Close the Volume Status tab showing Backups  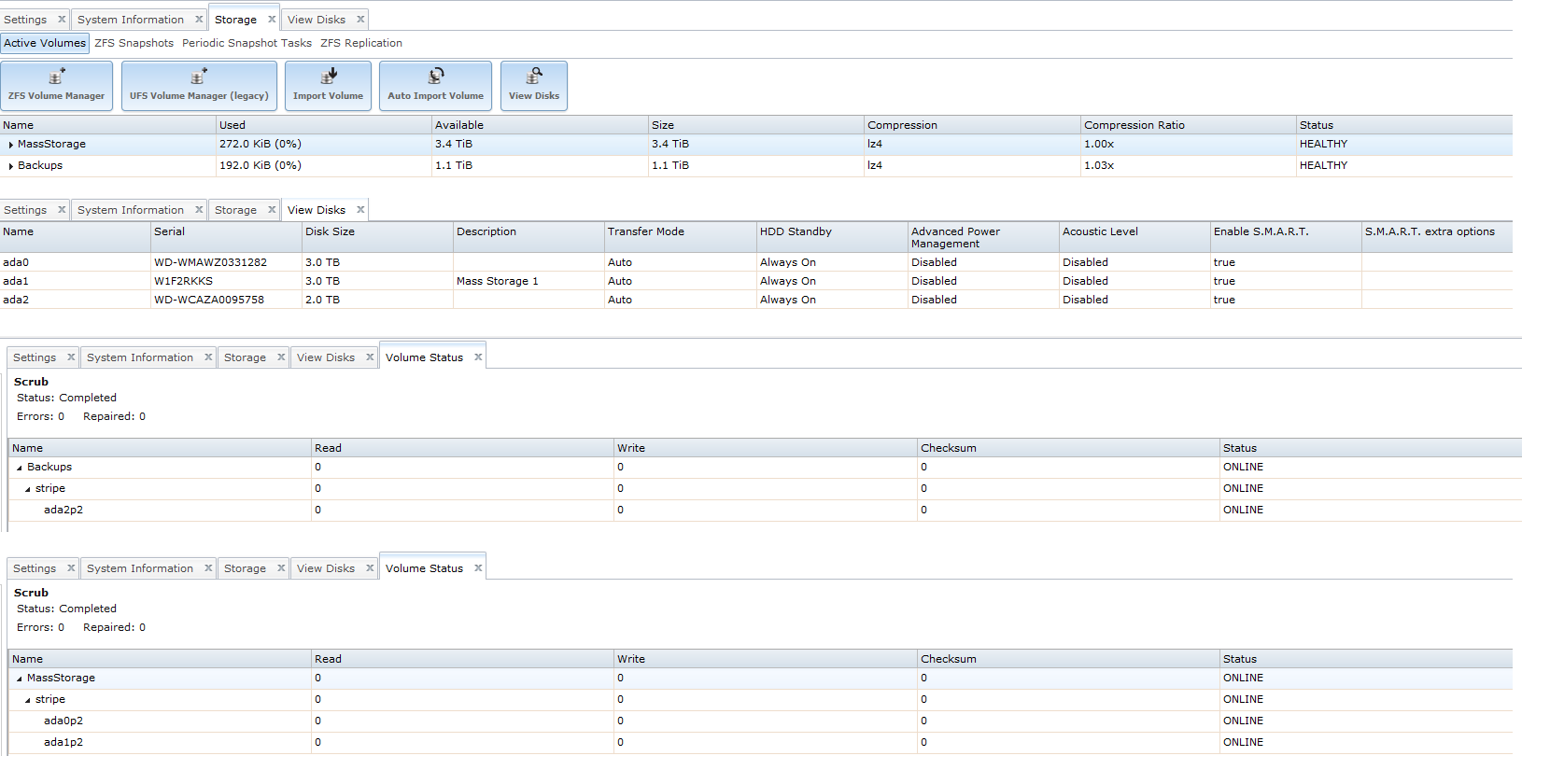click(478, 357)
